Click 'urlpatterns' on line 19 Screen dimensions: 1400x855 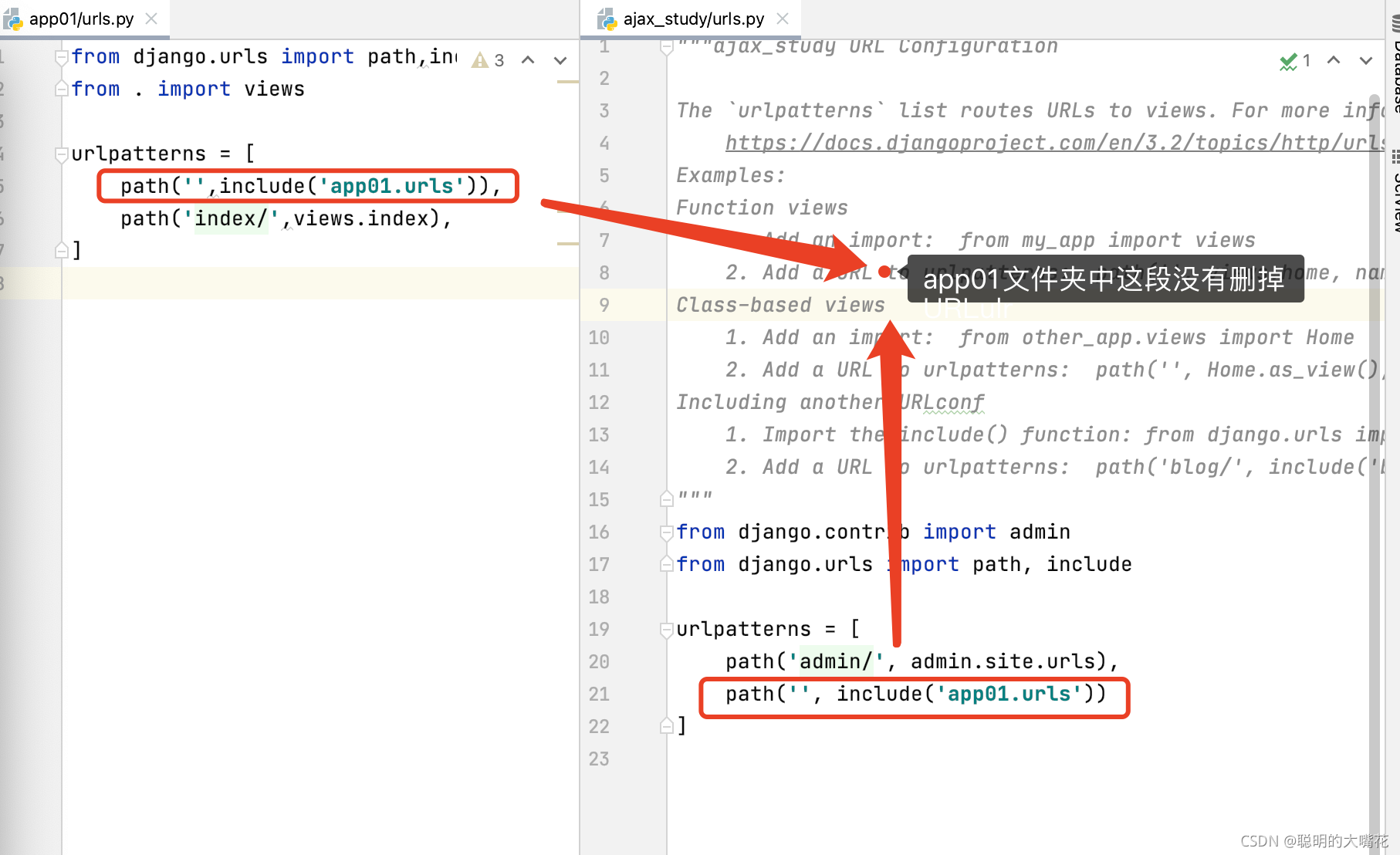click(744, 629)
